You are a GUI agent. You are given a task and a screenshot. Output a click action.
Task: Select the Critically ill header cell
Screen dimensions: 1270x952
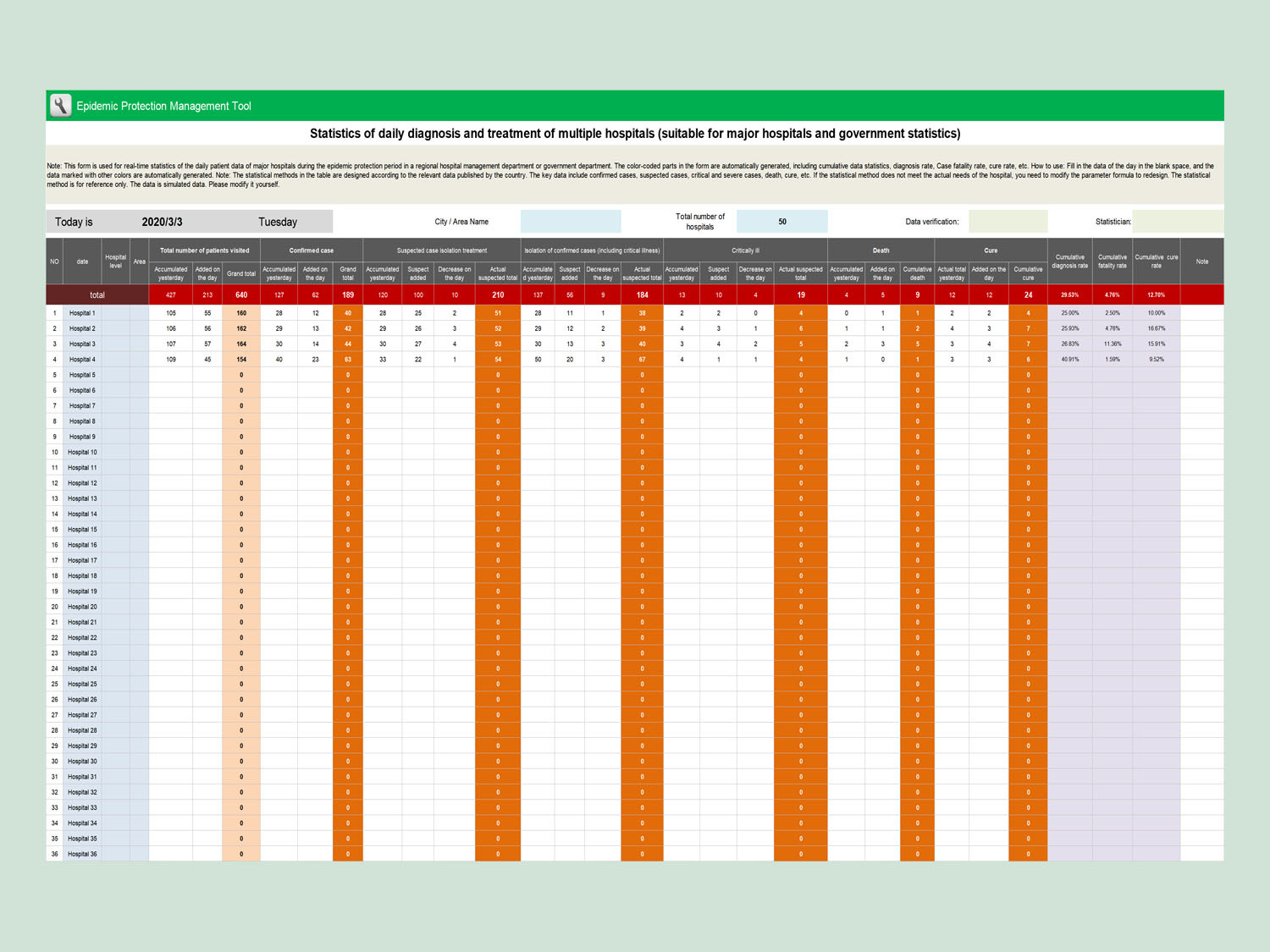coord(745,250)
